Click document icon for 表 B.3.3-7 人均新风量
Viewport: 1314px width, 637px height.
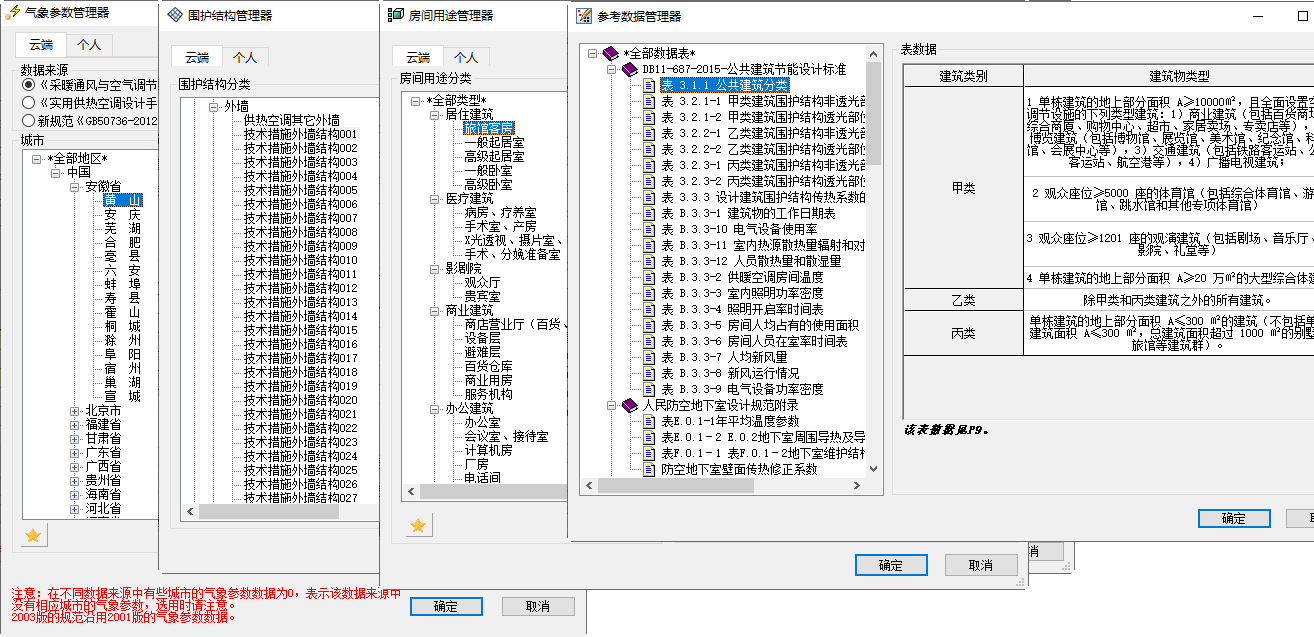point(649,358)
